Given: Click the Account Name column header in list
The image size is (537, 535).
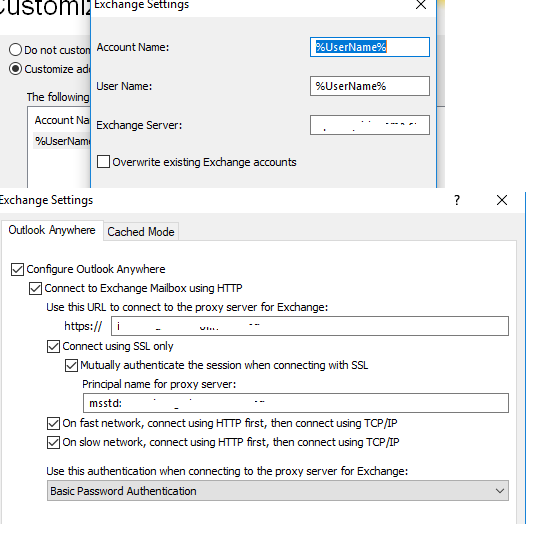Looking at the screenshot, I should coord(62,120).
